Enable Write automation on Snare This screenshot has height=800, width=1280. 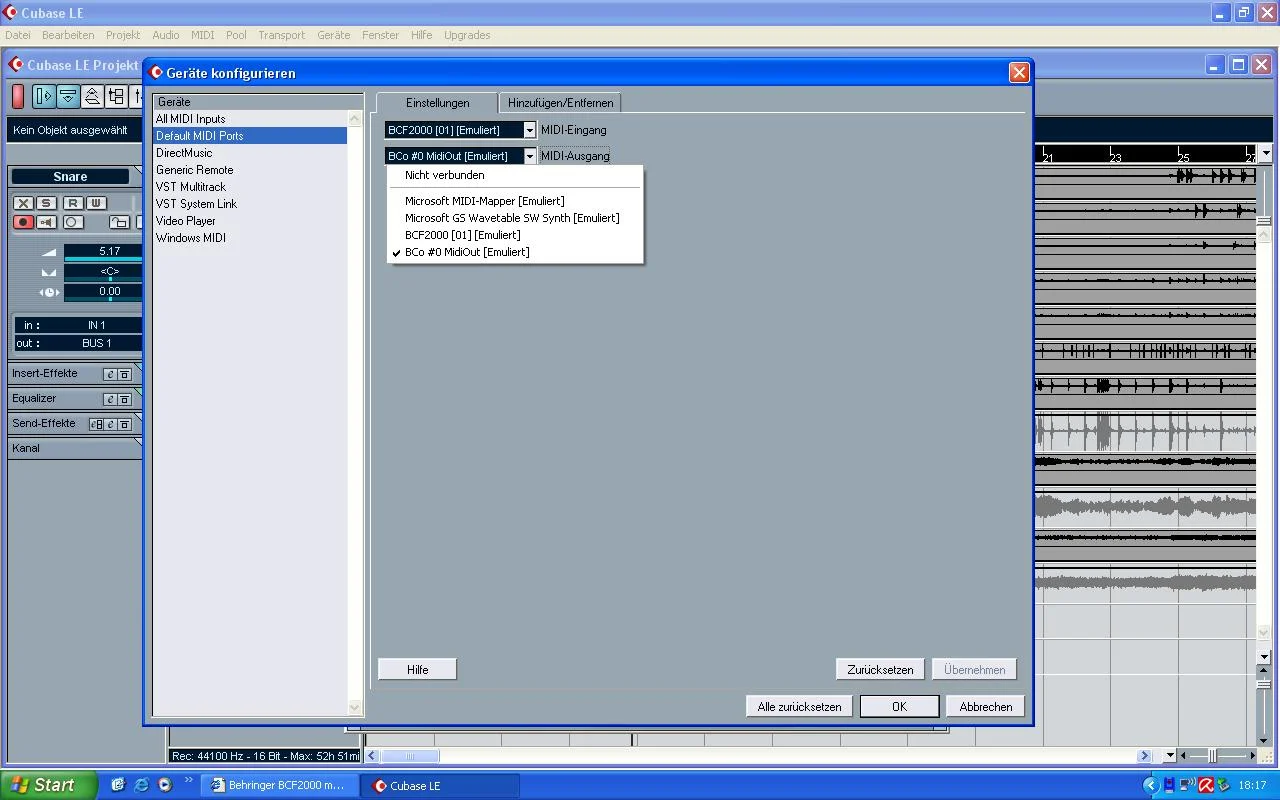96,203
